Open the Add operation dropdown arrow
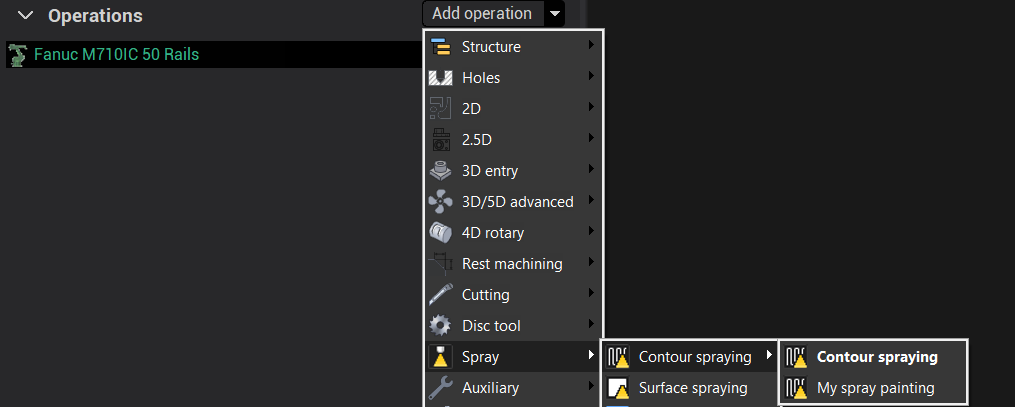The width and height of the screenshot is (1015, 407). (x=555, y=14)
